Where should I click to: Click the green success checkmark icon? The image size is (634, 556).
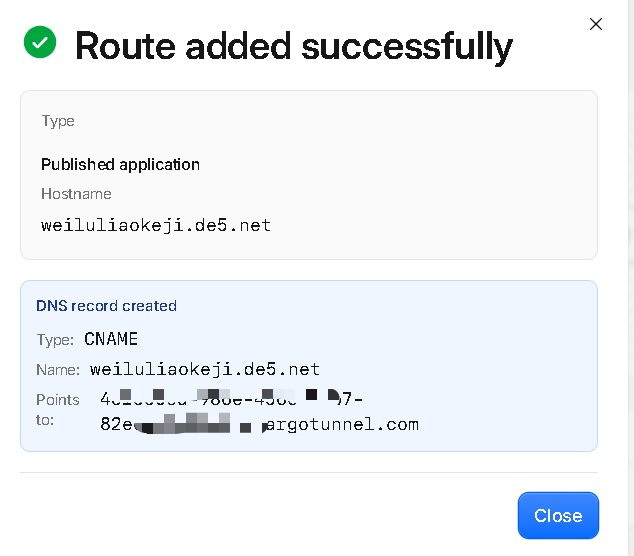point(40,42)
